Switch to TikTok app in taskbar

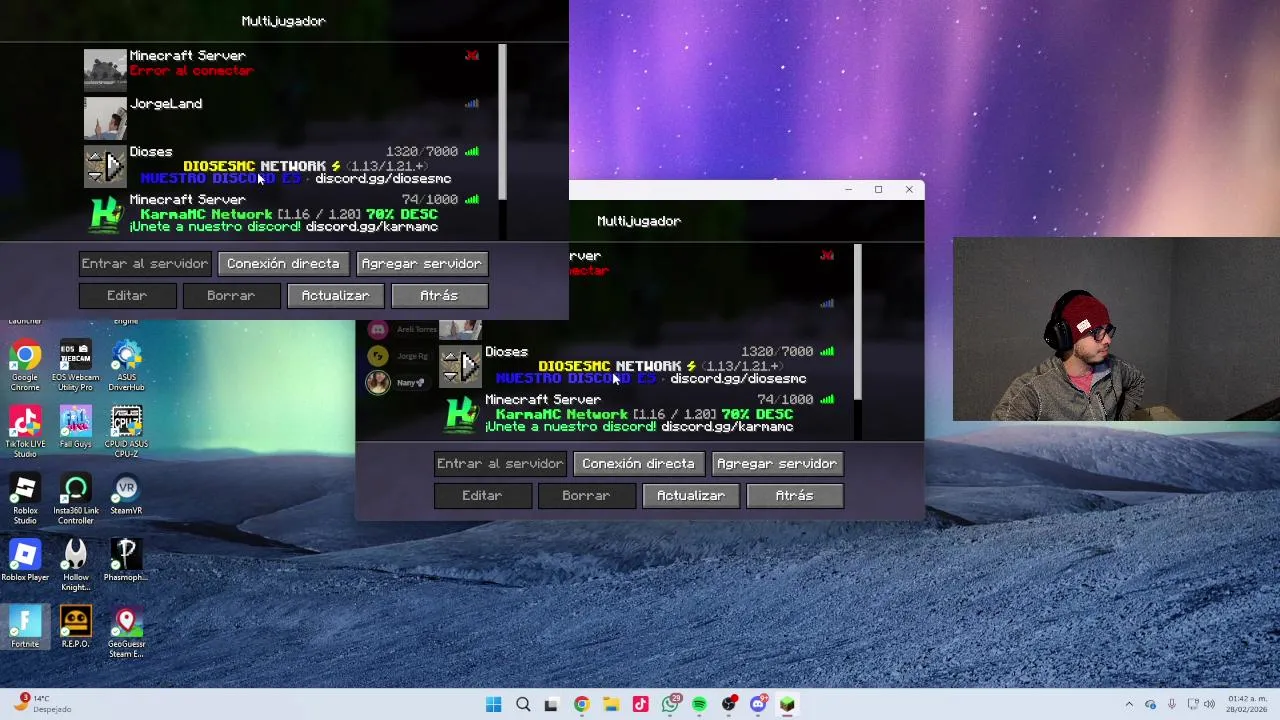[640, 704]
